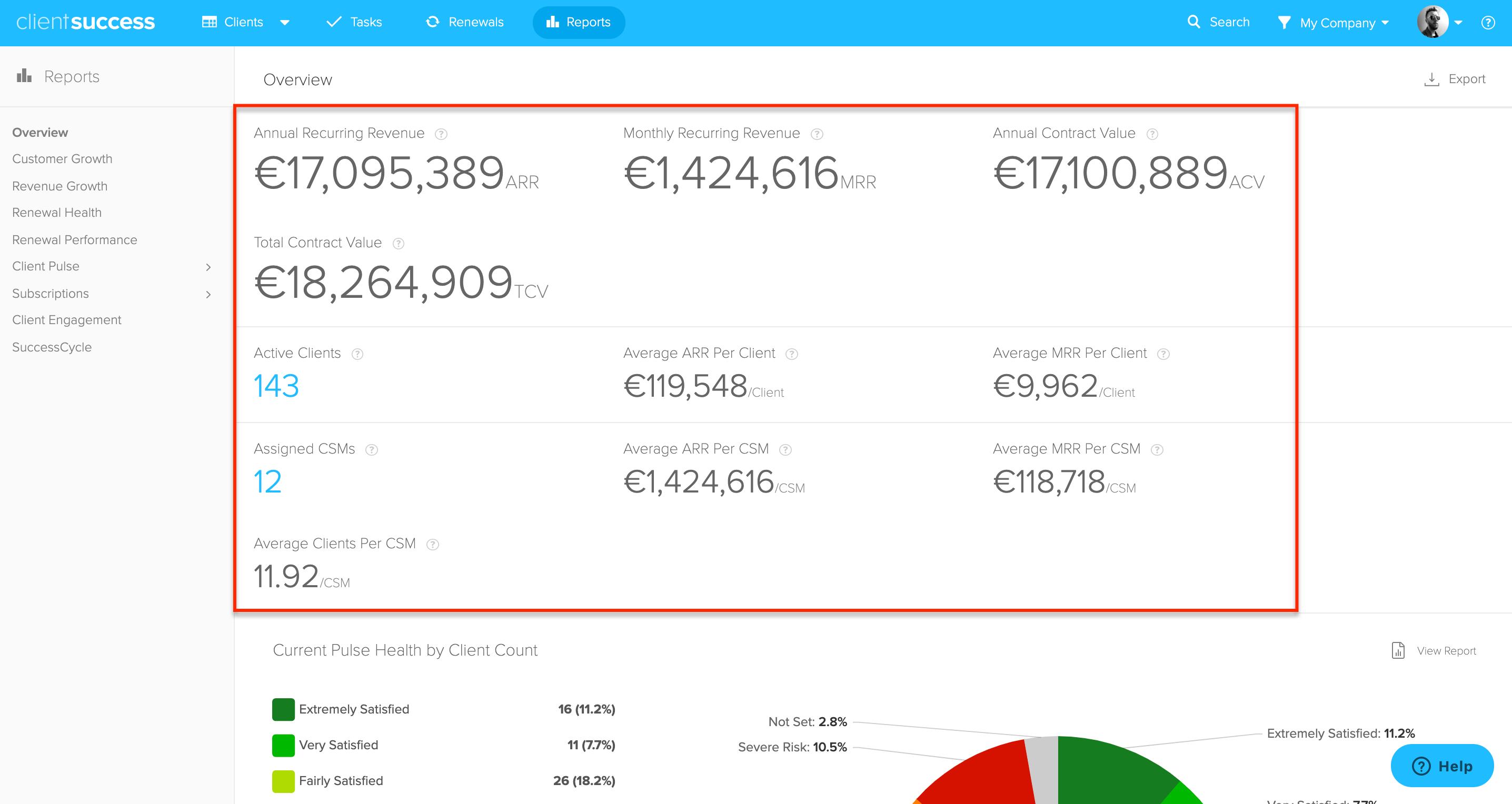Click the help question-mark icon in top bar
Screen dimensions: 1512x804
(1488, 22)
